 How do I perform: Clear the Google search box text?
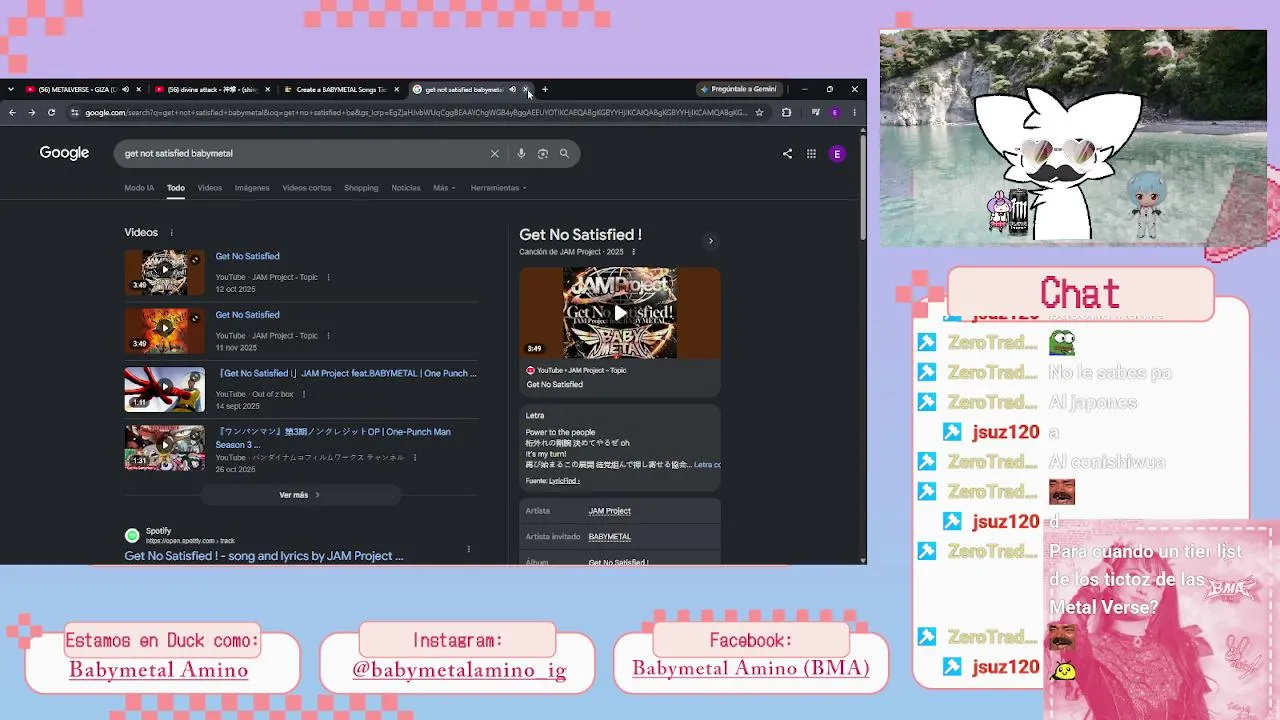pyautogui.click(x=494, y=154)
